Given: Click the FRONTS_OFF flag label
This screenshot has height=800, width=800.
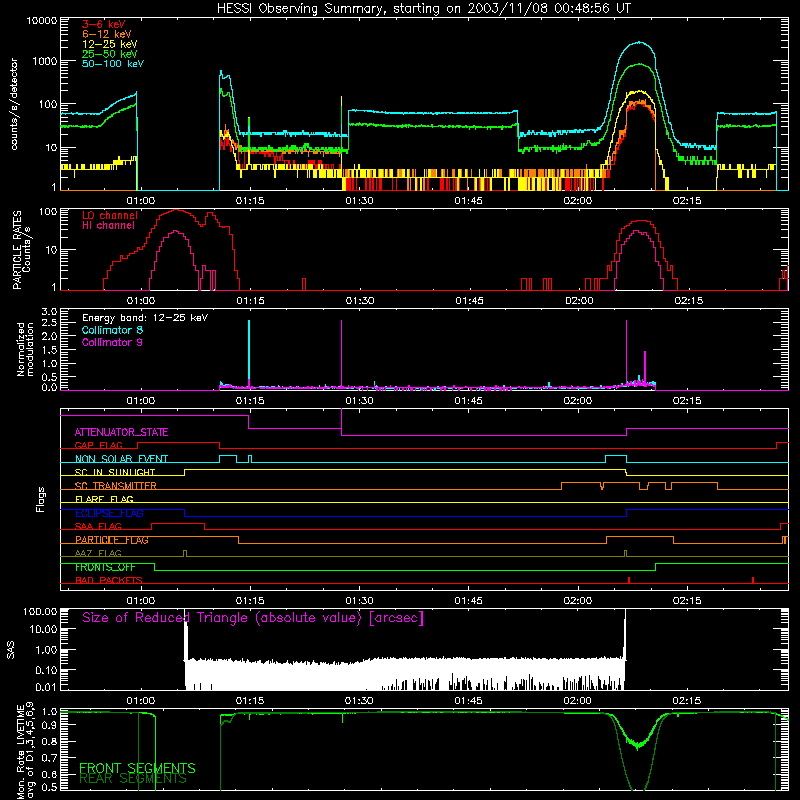Looking at the screenshot, I should 105,567.
